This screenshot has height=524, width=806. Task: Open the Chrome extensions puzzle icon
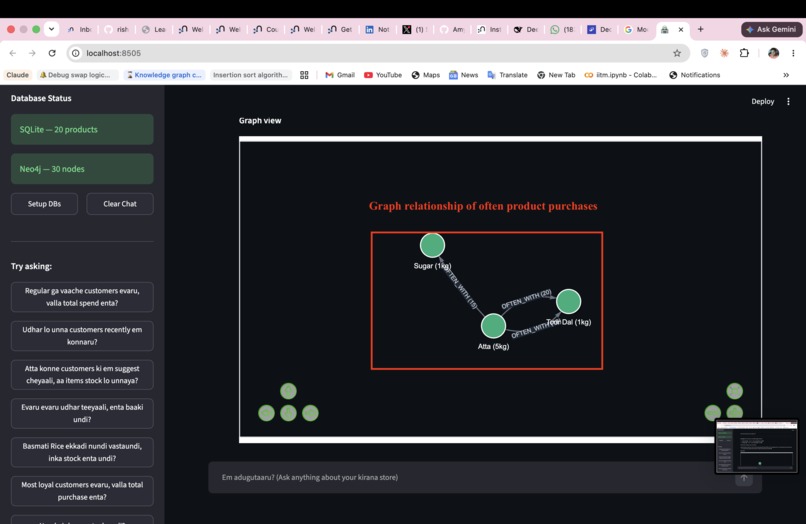(x=744, y=53)
